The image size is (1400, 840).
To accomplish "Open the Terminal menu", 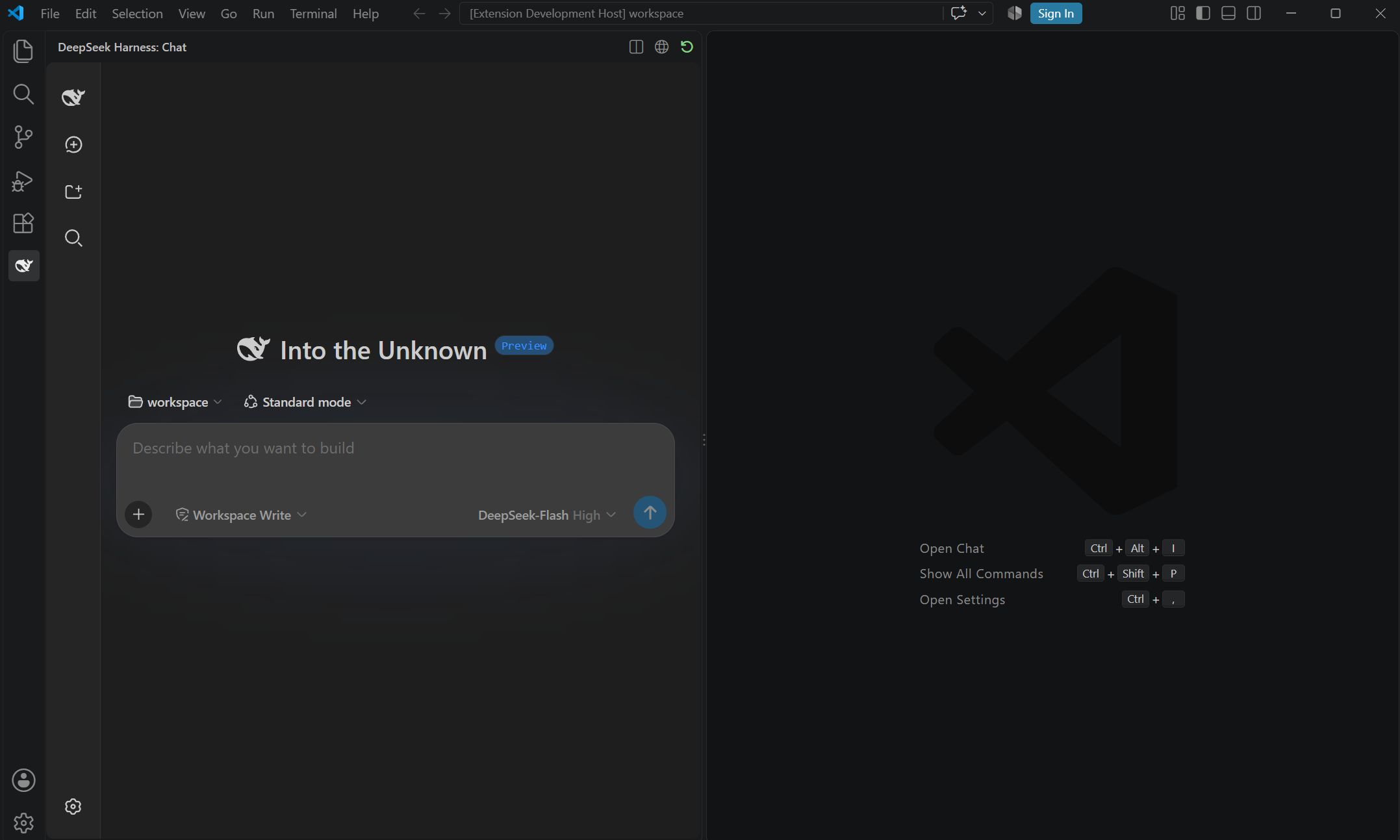I will coord(313,14).
